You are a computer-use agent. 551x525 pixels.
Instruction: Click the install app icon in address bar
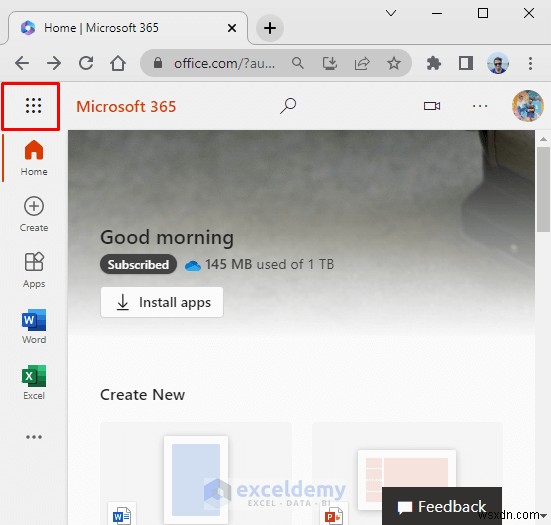click(330, 63)
